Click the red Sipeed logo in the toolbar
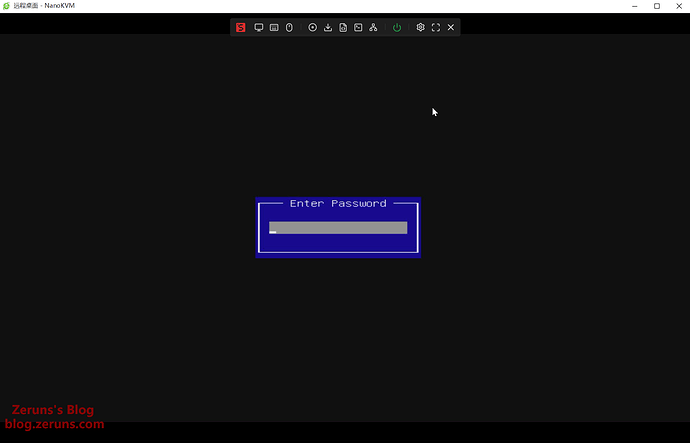690x445 pixels. coord(241,28)
